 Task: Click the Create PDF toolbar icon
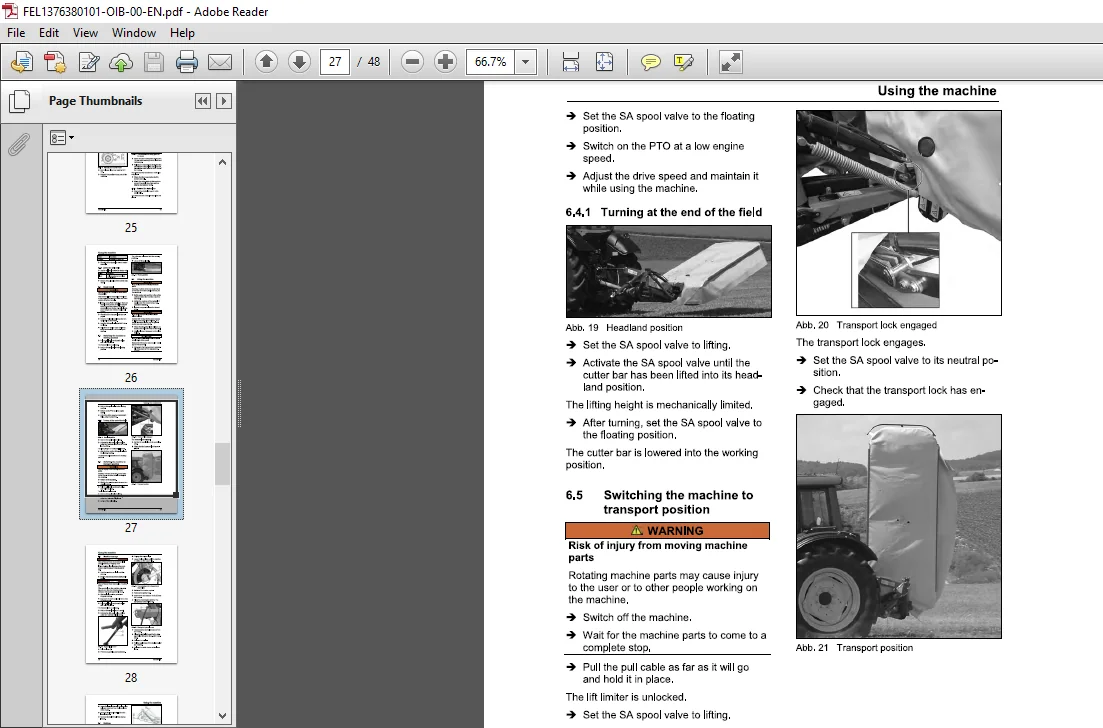click(55, 63)
